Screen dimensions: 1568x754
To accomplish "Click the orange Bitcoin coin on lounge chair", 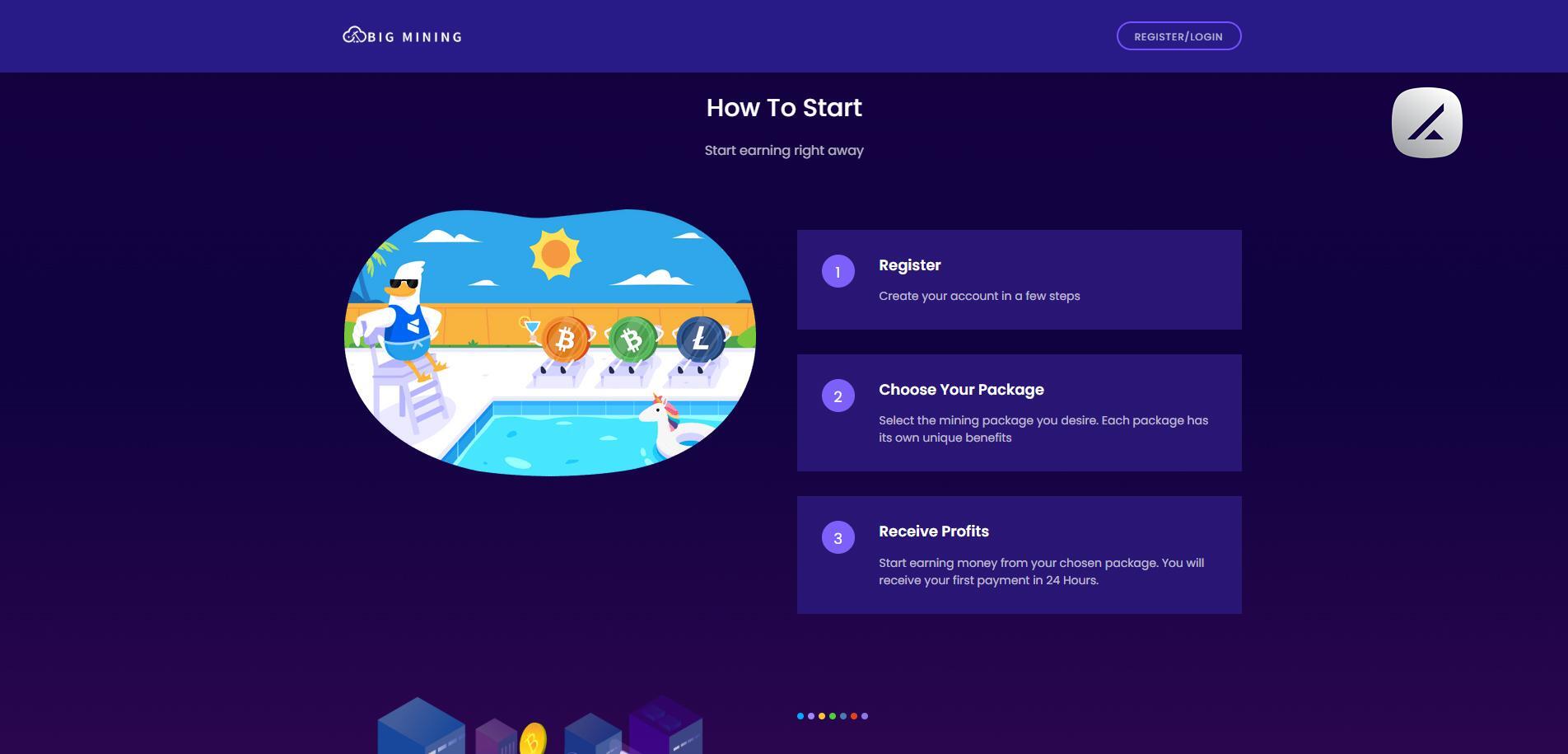I will 565,339.
